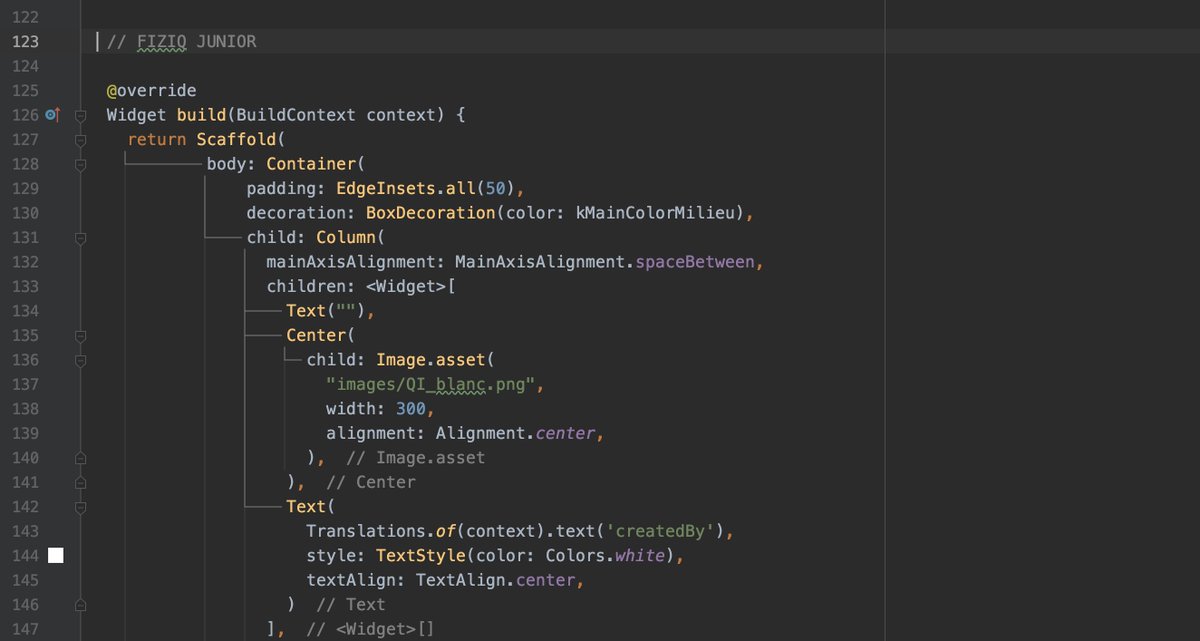Place cursor on the FIZIQ JUNIOR comment
This screenshot has height=641, width=1200.
pyautogui.click(x=182, y=42)
